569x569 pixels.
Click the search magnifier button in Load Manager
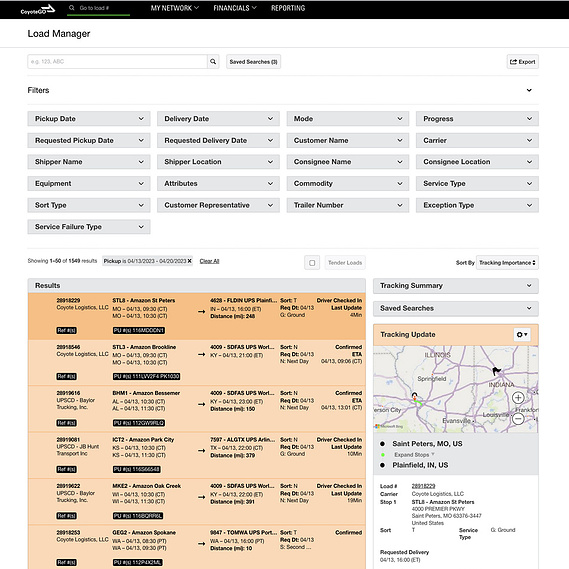[x=213, y=62]
